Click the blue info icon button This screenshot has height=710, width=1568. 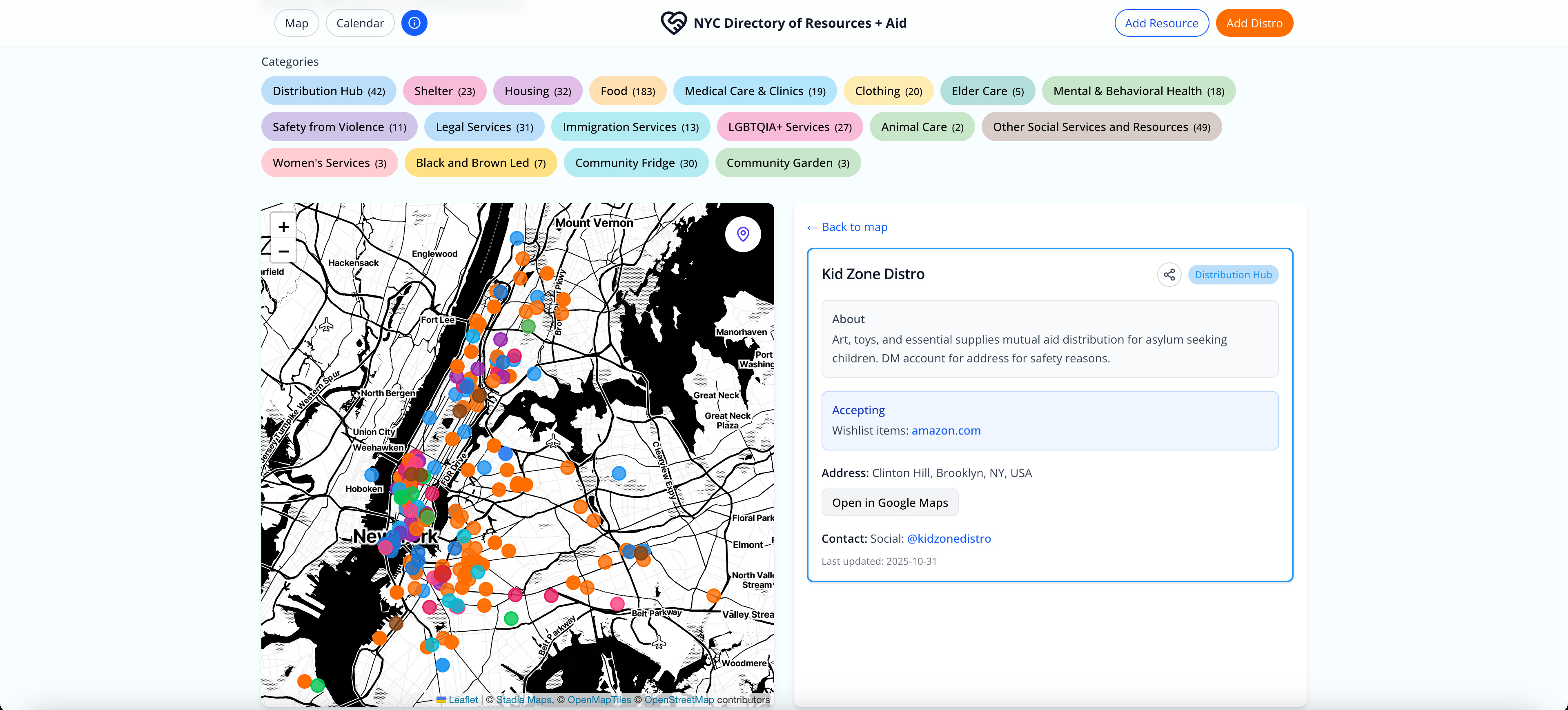pyautogui.click(x=414, y=23)
